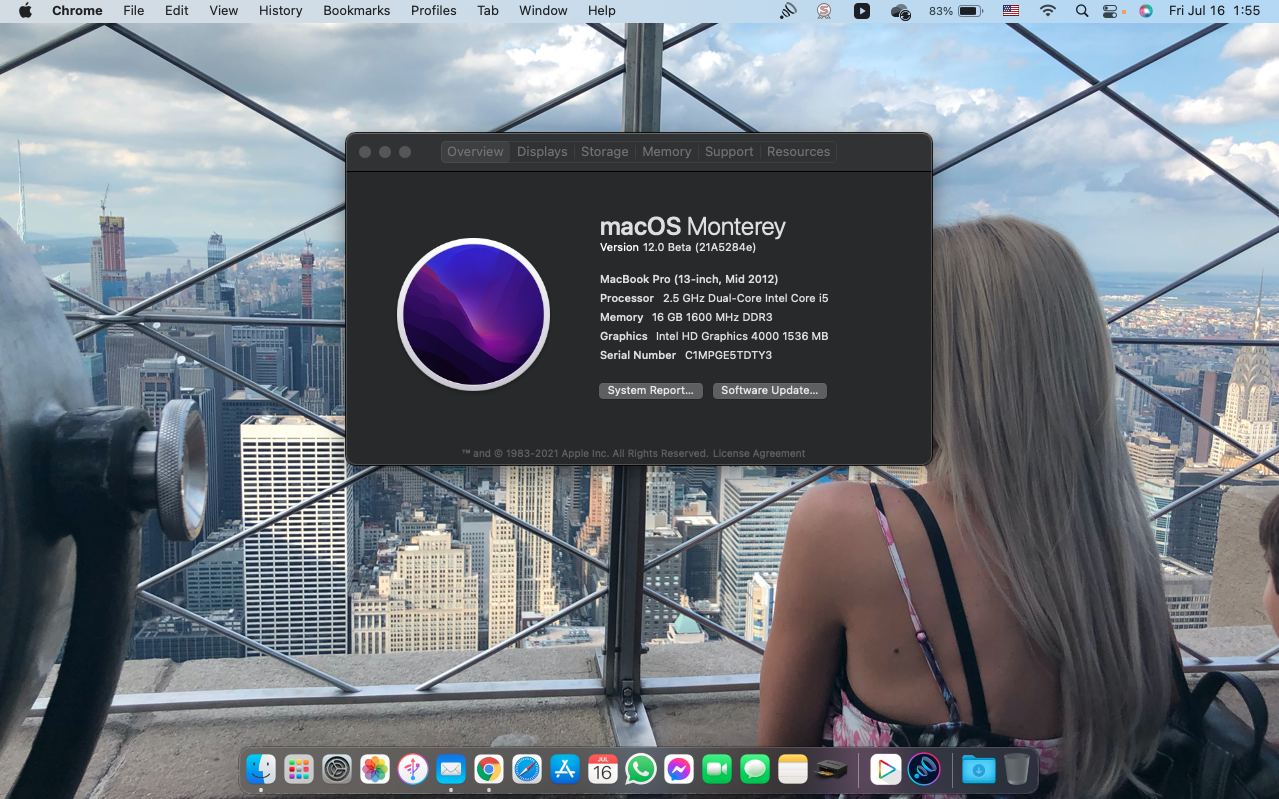The height and width of the screenshot is (799, 1279).
Task: Open the File menu
Action: pos(133,10)
